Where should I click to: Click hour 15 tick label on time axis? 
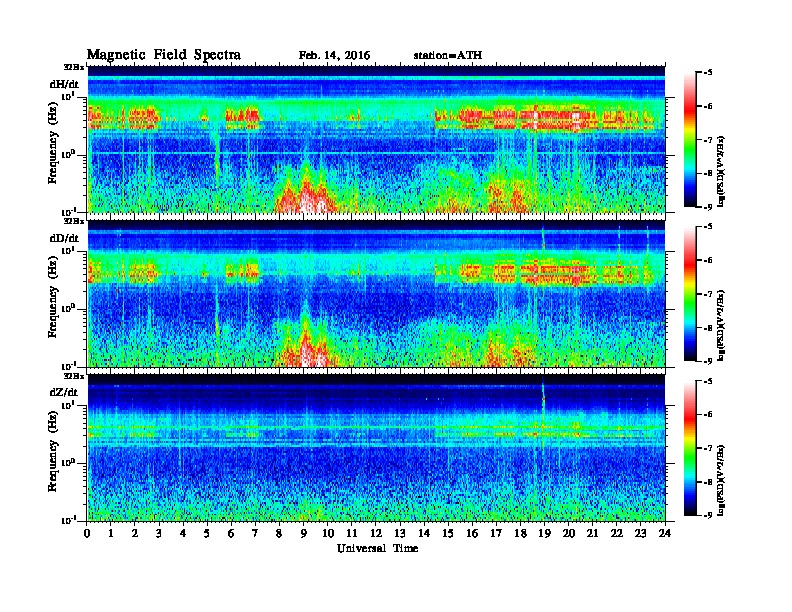448,533
